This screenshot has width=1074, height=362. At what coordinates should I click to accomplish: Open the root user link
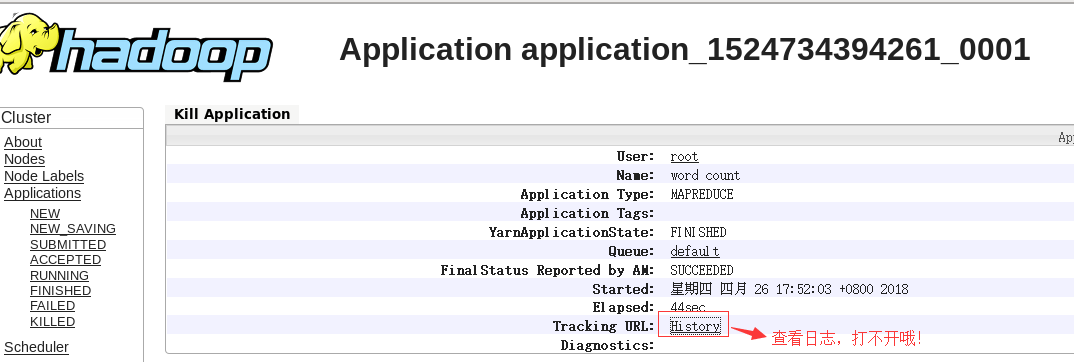684,157
